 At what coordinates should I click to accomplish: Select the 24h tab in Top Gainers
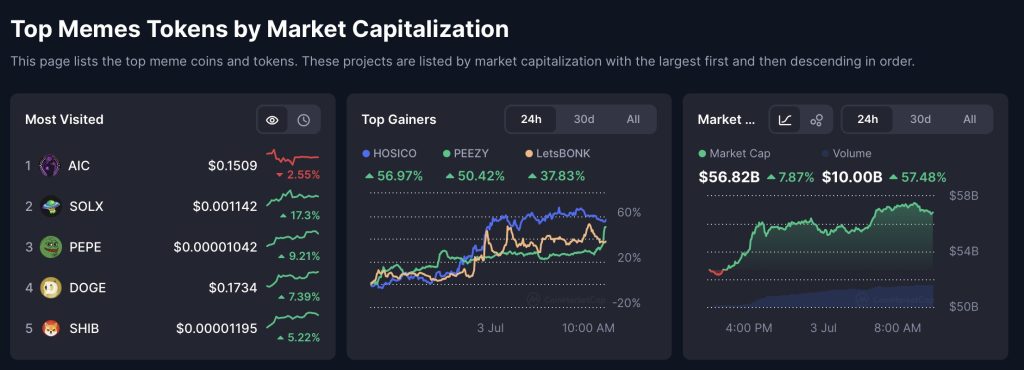(531, 119)
